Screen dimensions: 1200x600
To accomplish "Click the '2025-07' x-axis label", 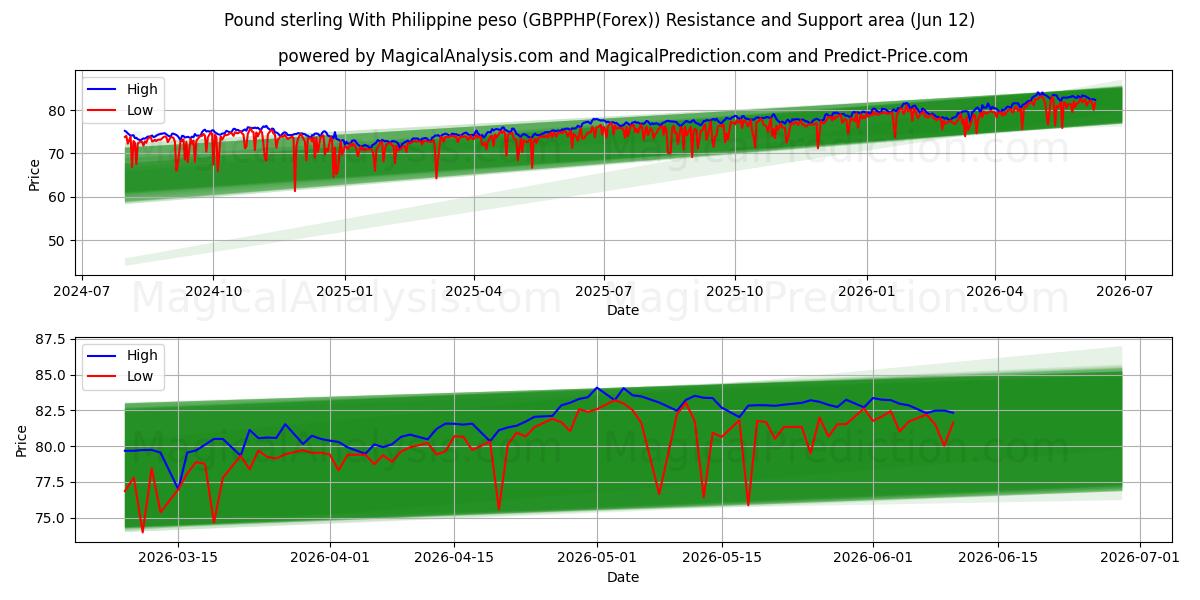I will click(604, 291).
